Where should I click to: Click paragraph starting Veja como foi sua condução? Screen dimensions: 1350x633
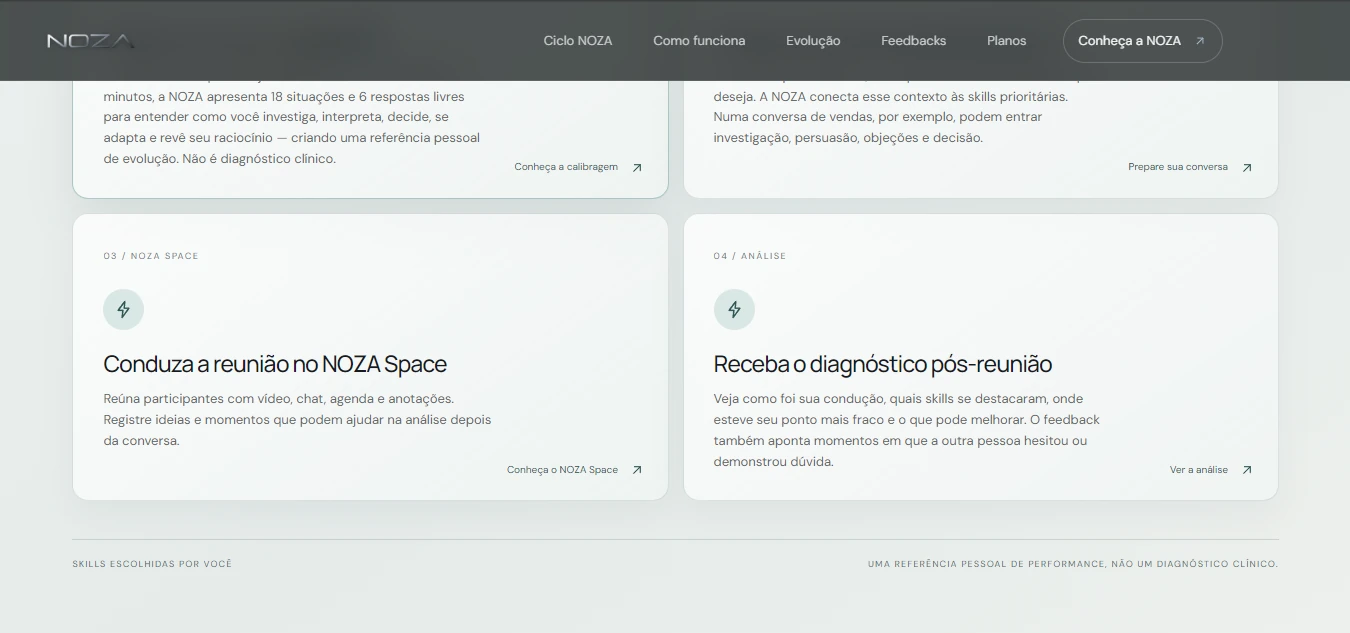[x=907, y=430]
